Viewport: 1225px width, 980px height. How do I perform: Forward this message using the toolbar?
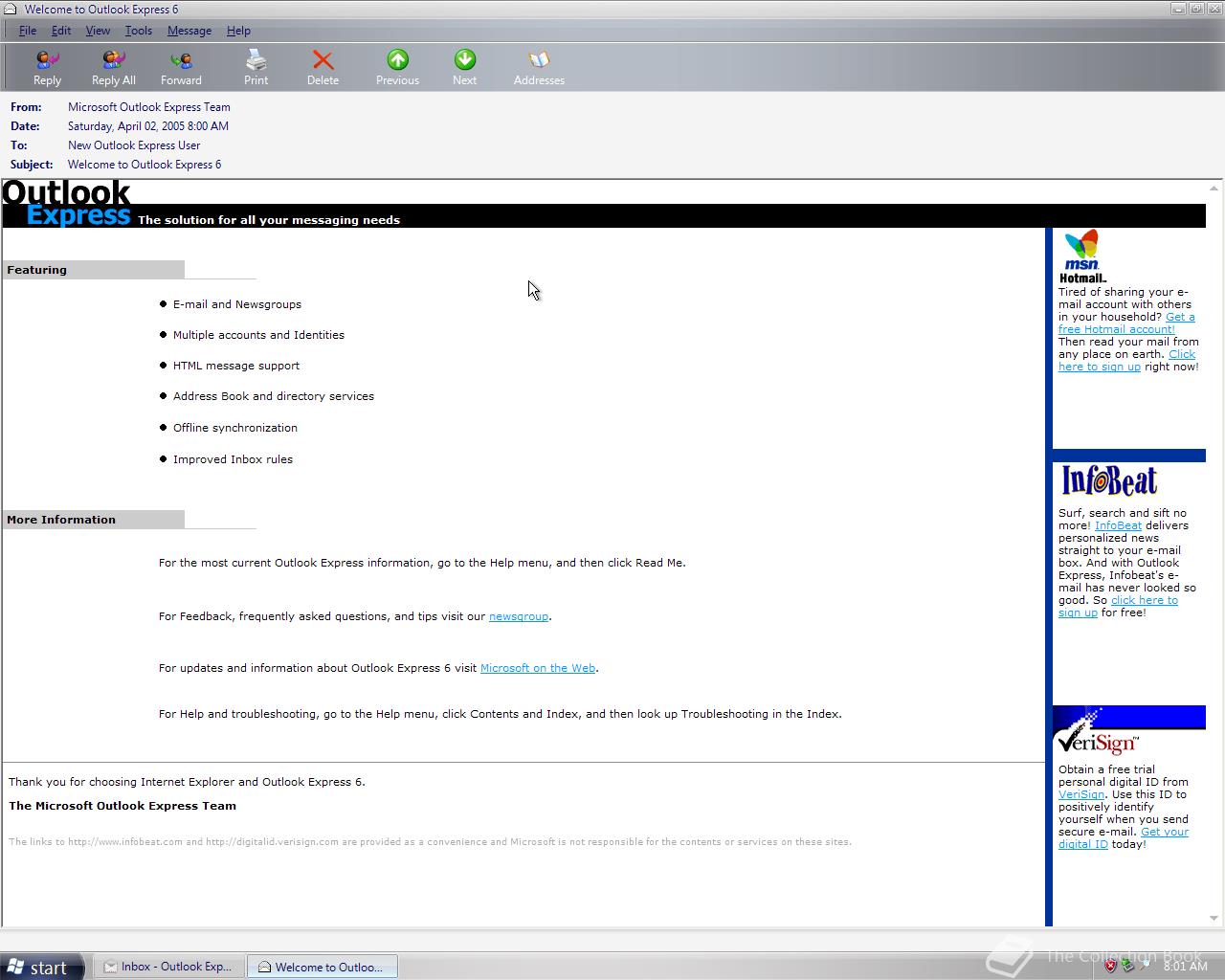[x=181, y=68]
